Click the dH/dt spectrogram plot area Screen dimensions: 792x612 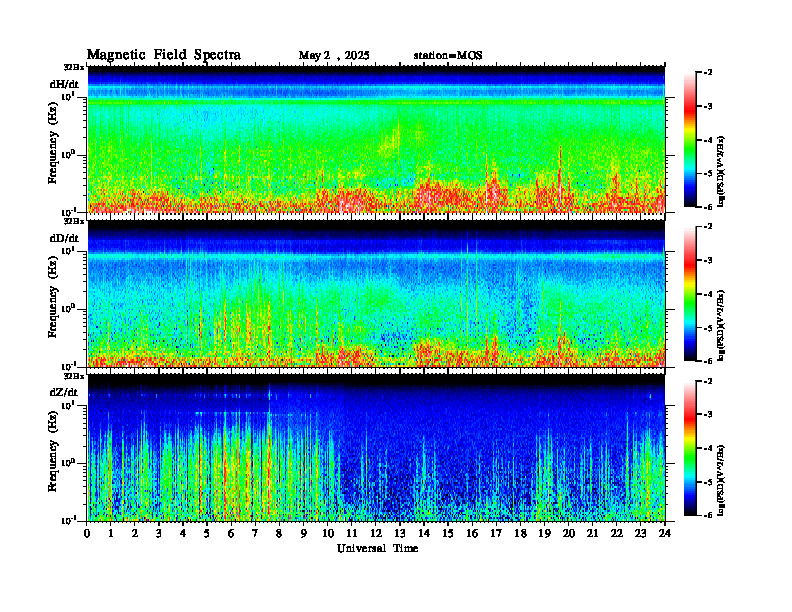pos(376,139)
